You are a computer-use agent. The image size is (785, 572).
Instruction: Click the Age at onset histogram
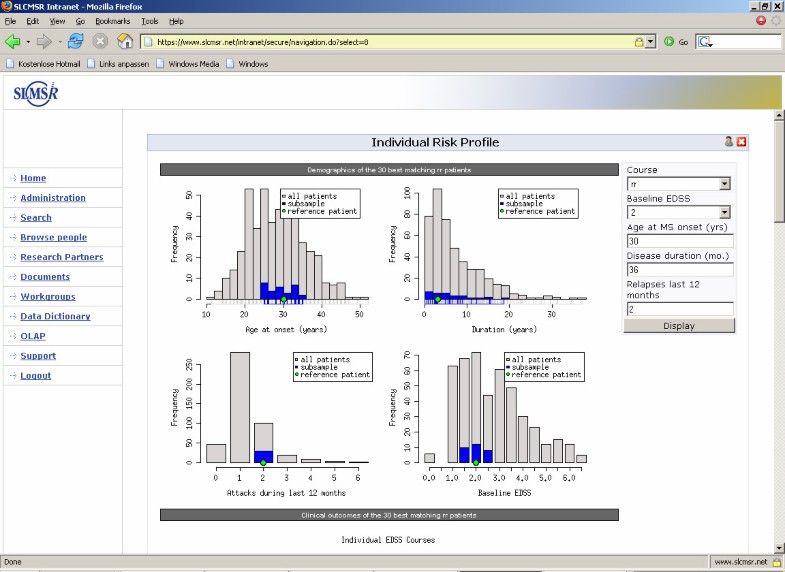270,260
